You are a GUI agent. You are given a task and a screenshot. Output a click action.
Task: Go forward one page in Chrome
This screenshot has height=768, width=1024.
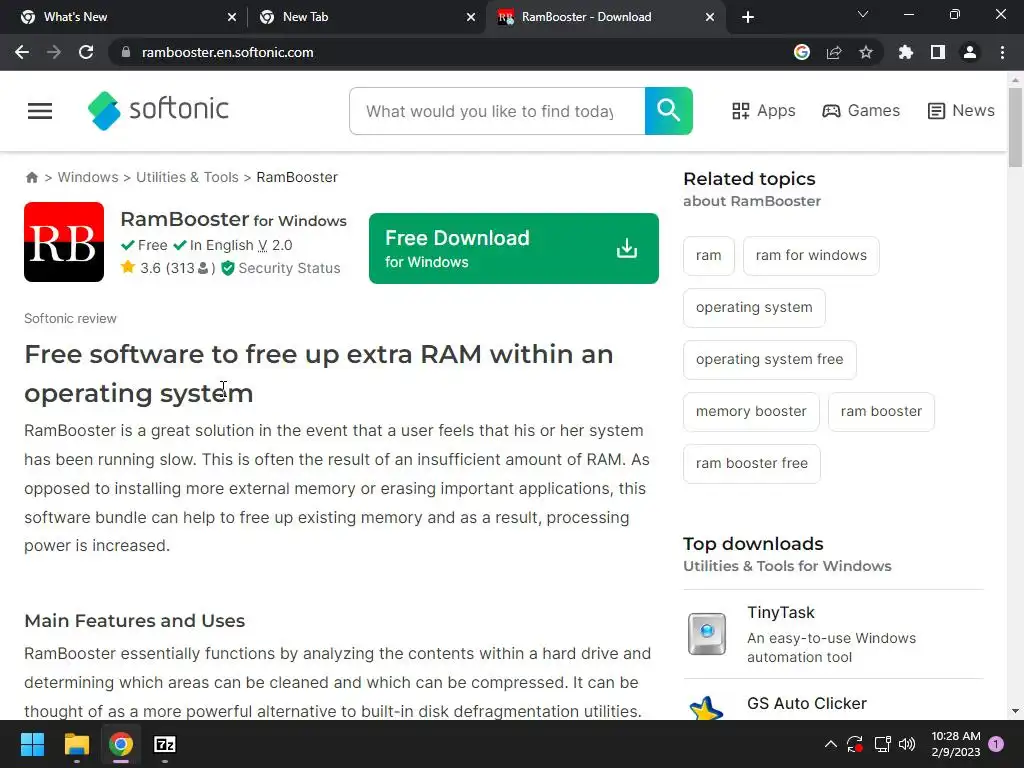pos(54,52)
